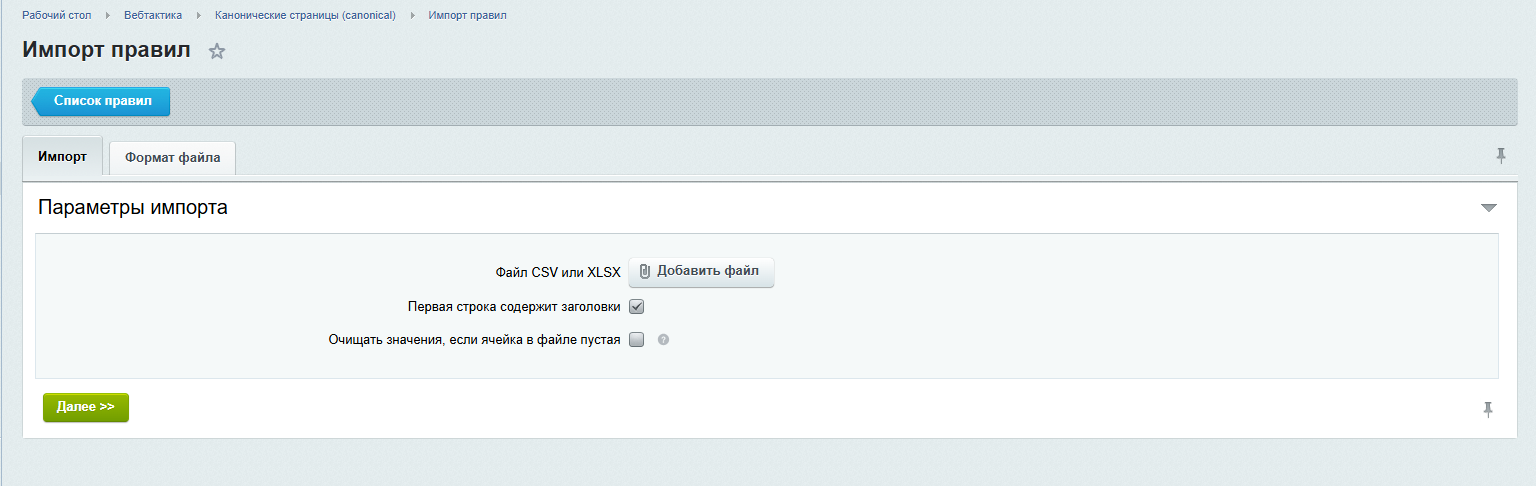Screen dimensions: 1536x486
Task: Click the pin icon beside the Далее button
Action: [x=1488, y=409]
